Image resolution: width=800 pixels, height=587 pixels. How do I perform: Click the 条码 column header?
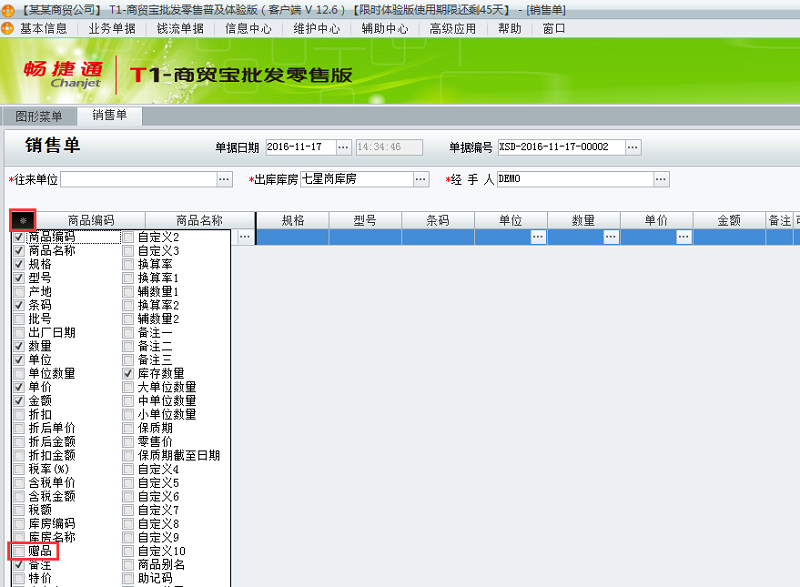coord(438,220)
